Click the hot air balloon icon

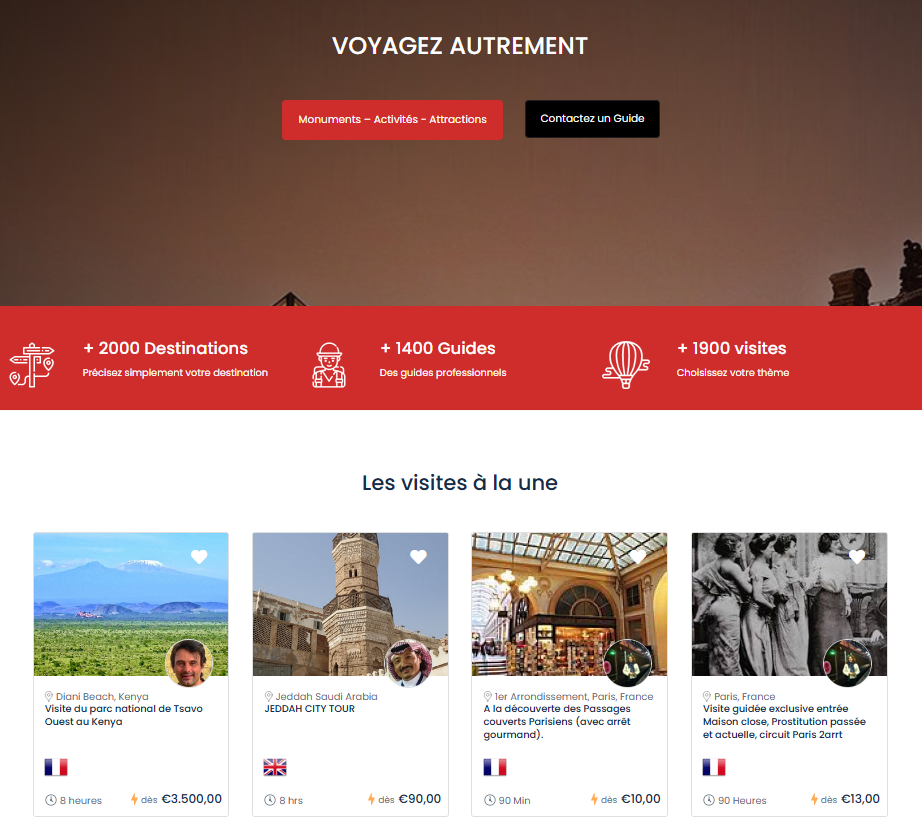coord(626,365)
